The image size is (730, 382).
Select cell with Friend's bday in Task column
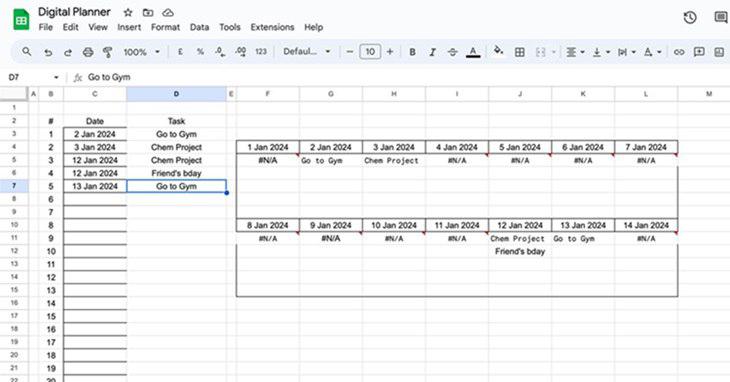point(176,173)
